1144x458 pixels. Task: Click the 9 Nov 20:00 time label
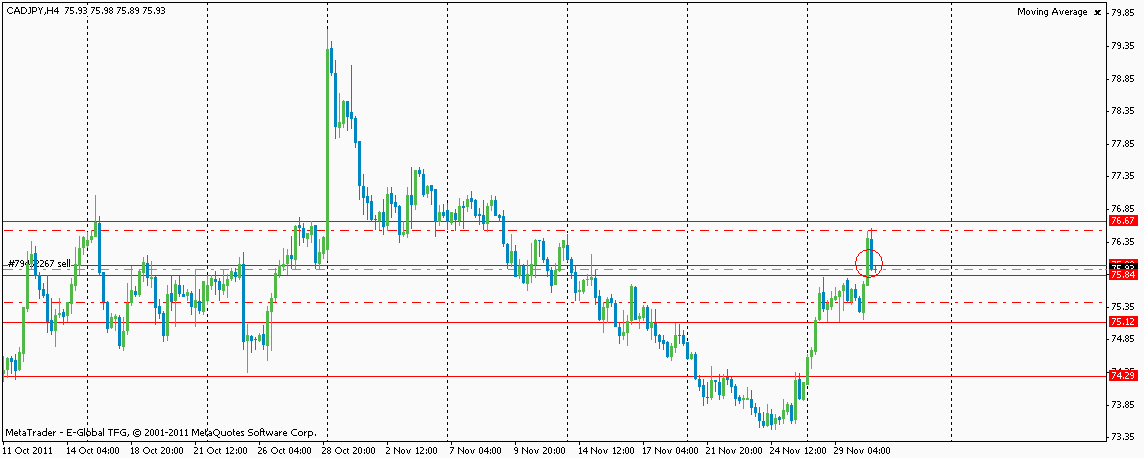(x=541, y=450)
